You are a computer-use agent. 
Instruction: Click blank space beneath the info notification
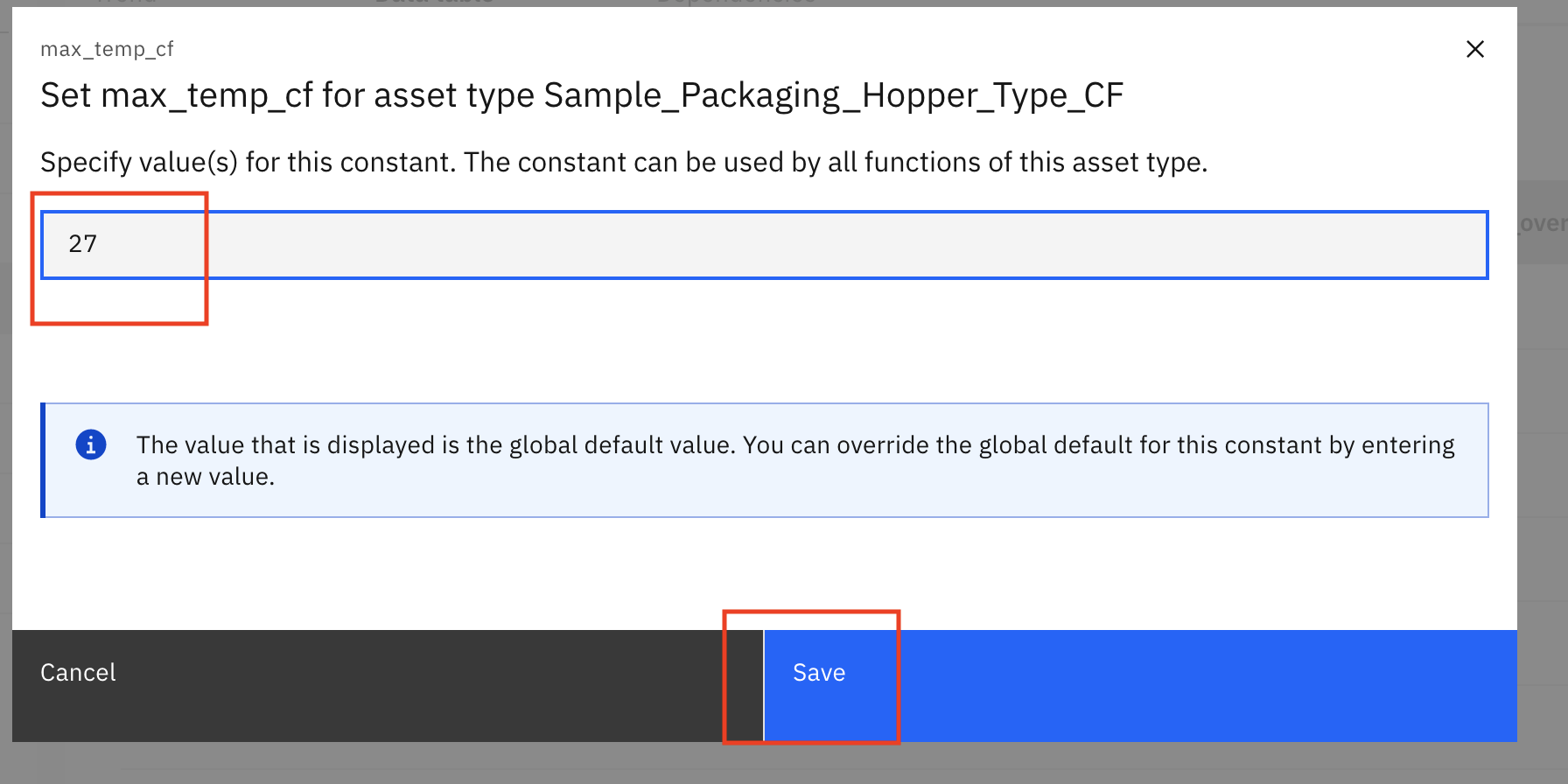pos(765,573)
